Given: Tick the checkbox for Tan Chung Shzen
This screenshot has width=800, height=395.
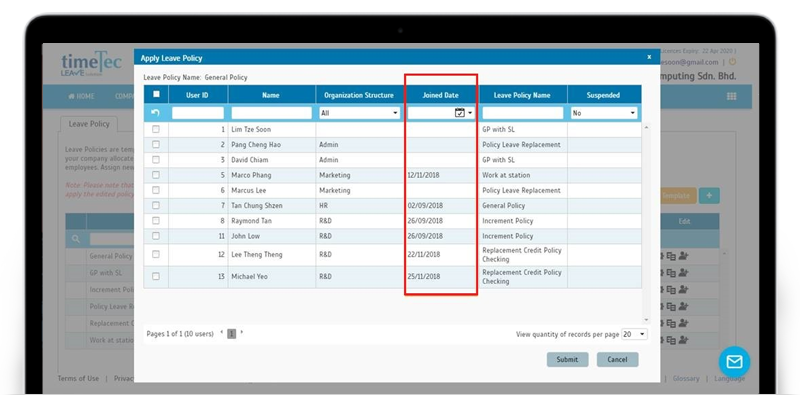Looking at the screenshot, I should point(156,206).
